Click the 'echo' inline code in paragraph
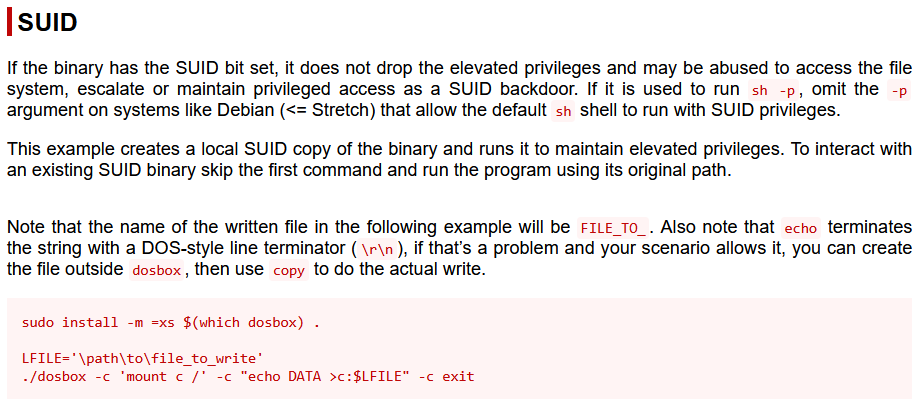 tap(800, 227)
